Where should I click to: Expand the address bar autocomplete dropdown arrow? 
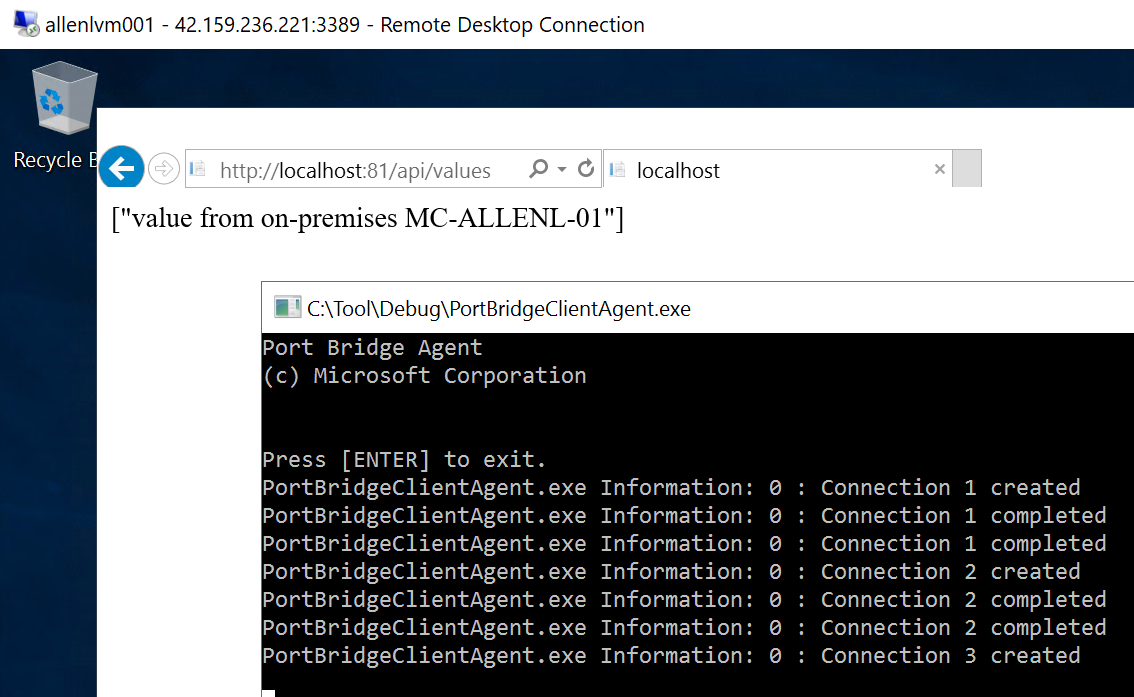coord(562,169)
